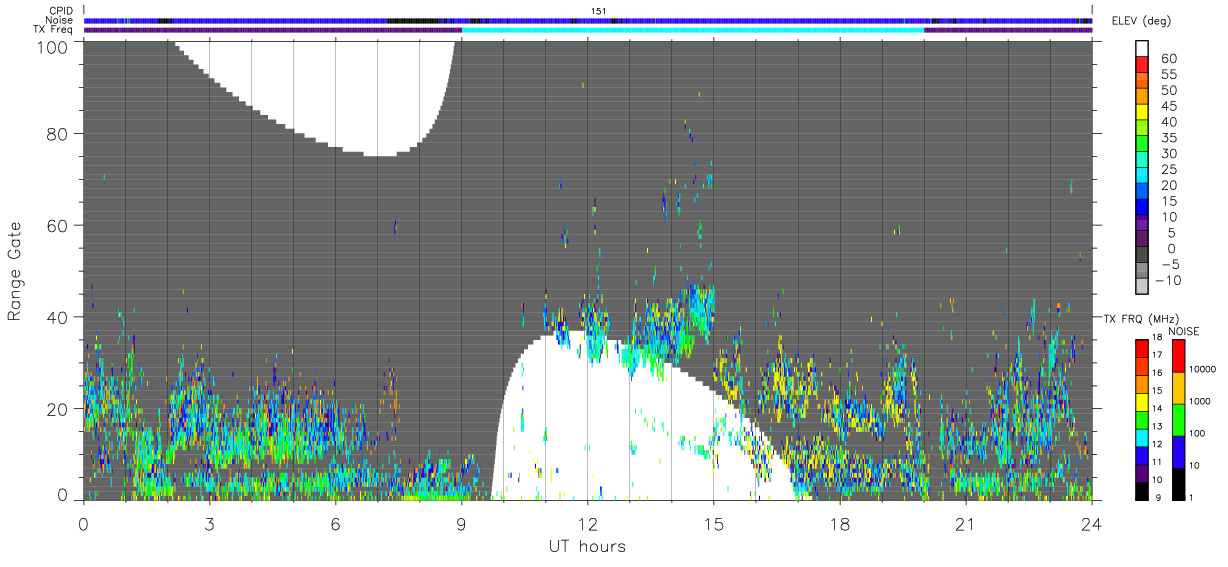Pick the red segment of the TX FRQ colorbar
The height and width of the screenshot is (567, 1228).
tap(1142, 349)
